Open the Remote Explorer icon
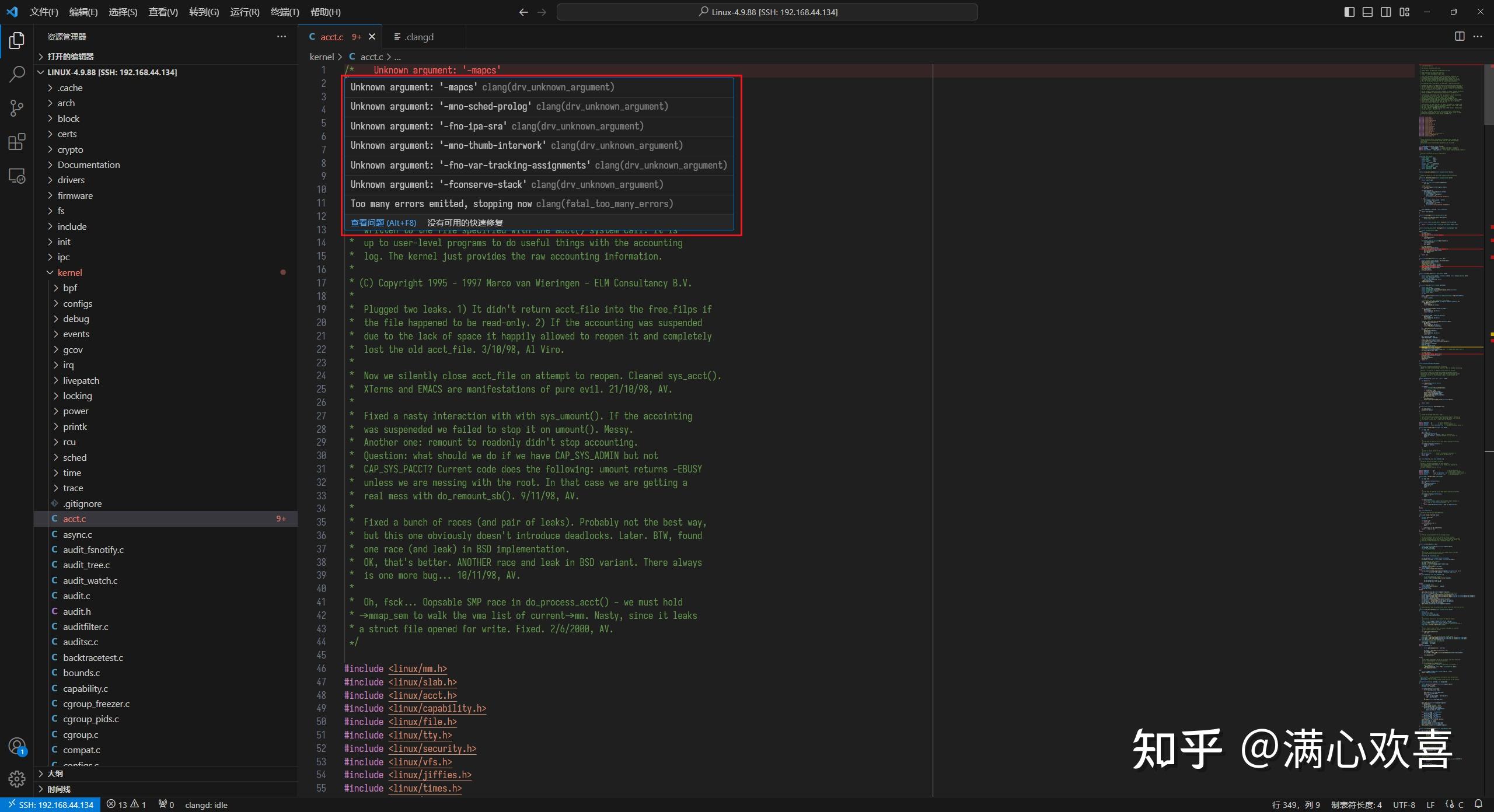 point(17,176)
